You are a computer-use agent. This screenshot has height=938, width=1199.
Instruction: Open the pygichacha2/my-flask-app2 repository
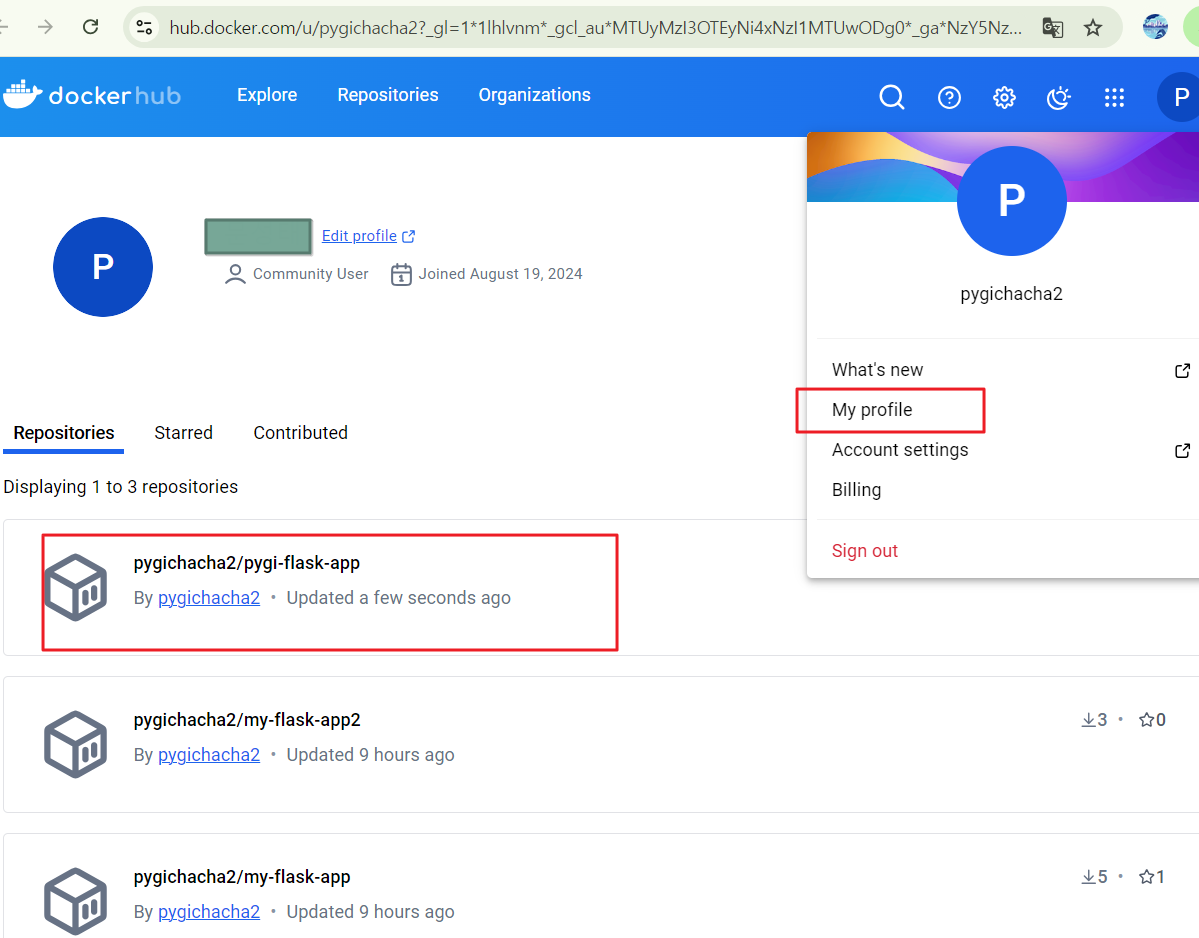247,719
